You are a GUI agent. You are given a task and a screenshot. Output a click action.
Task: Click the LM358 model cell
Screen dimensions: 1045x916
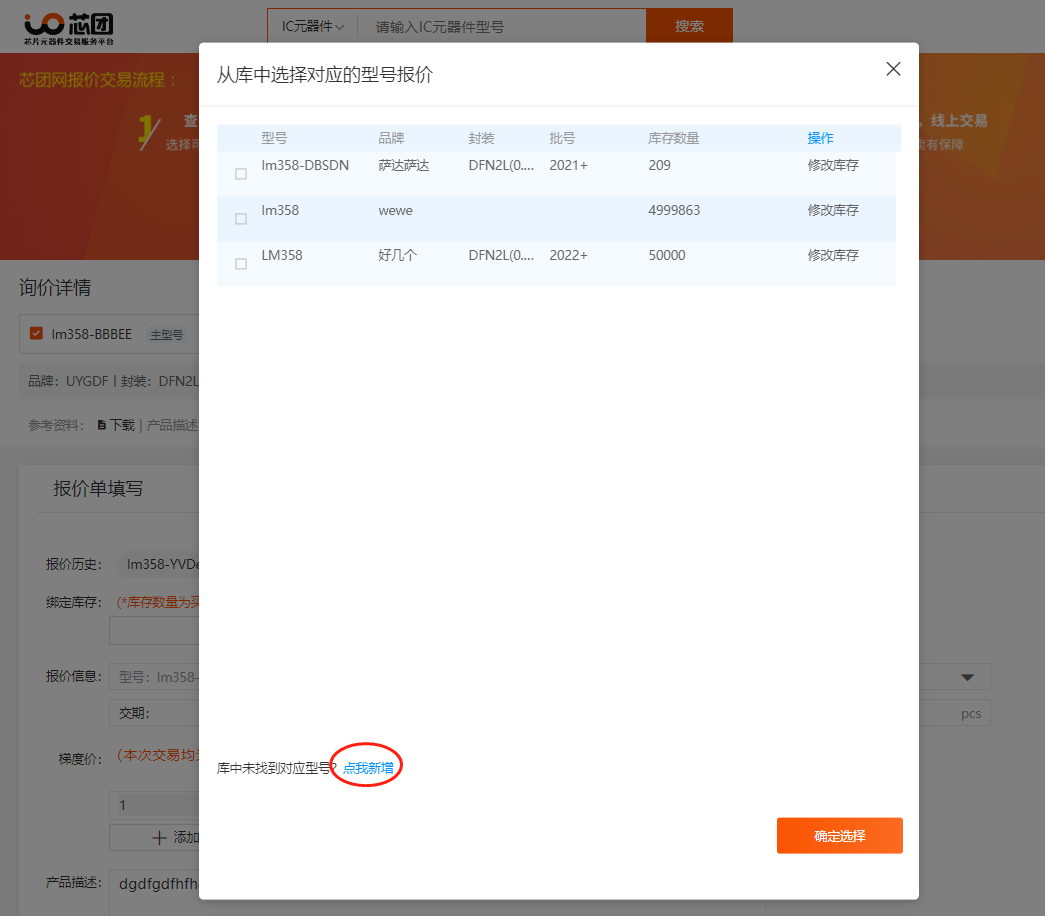pyautogui.click(x=281, y=255)
